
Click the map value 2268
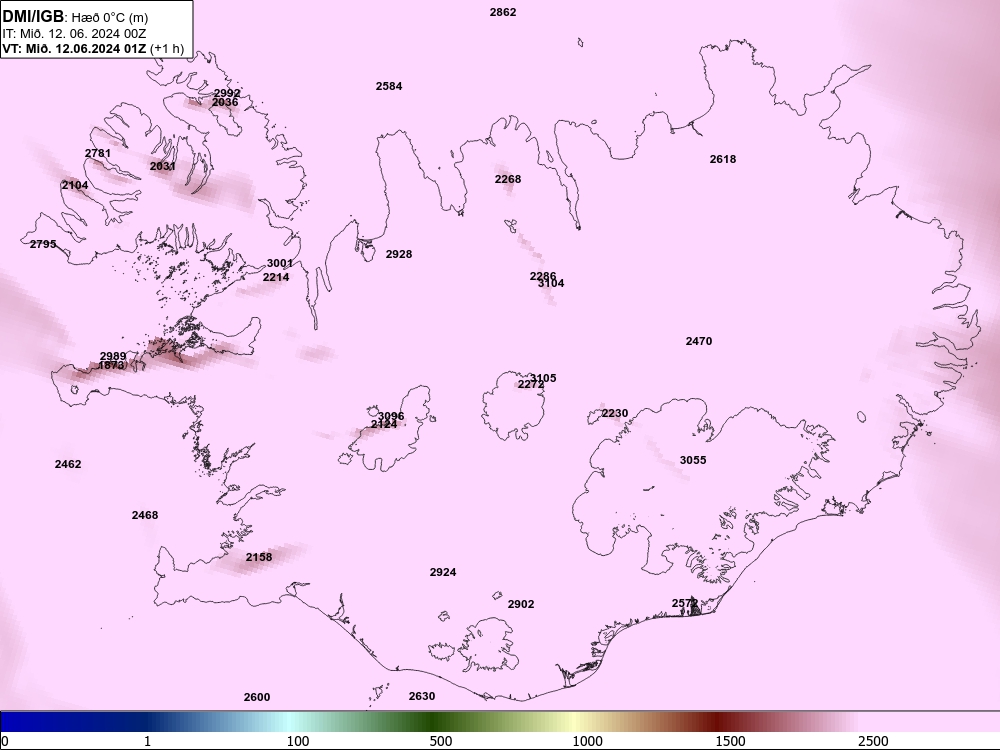pos(508,179)
